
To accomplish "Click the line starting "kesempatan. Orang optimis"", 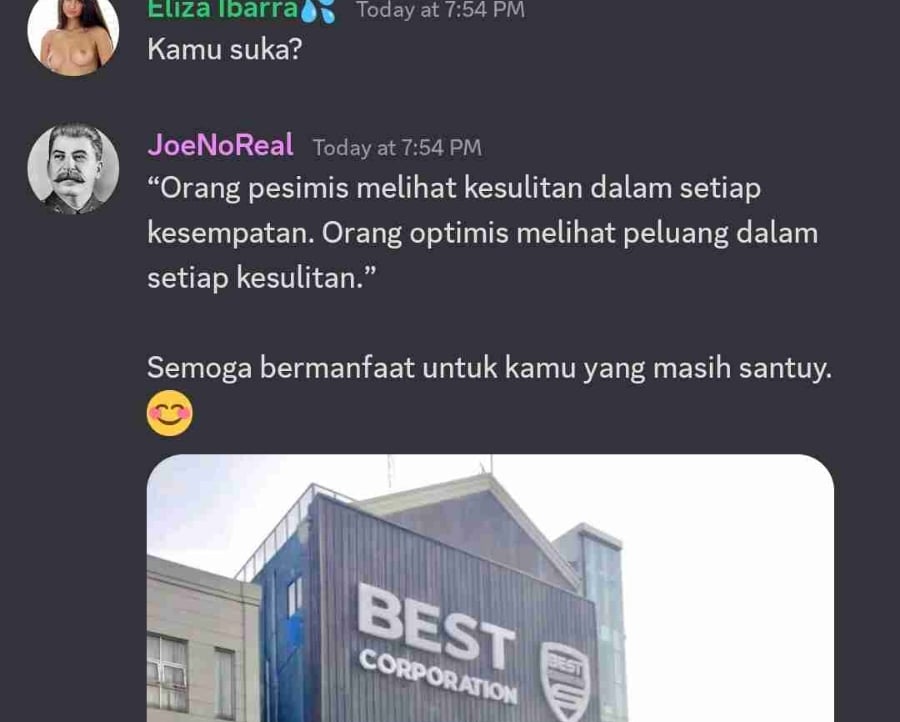I will (x=483, y=234).
